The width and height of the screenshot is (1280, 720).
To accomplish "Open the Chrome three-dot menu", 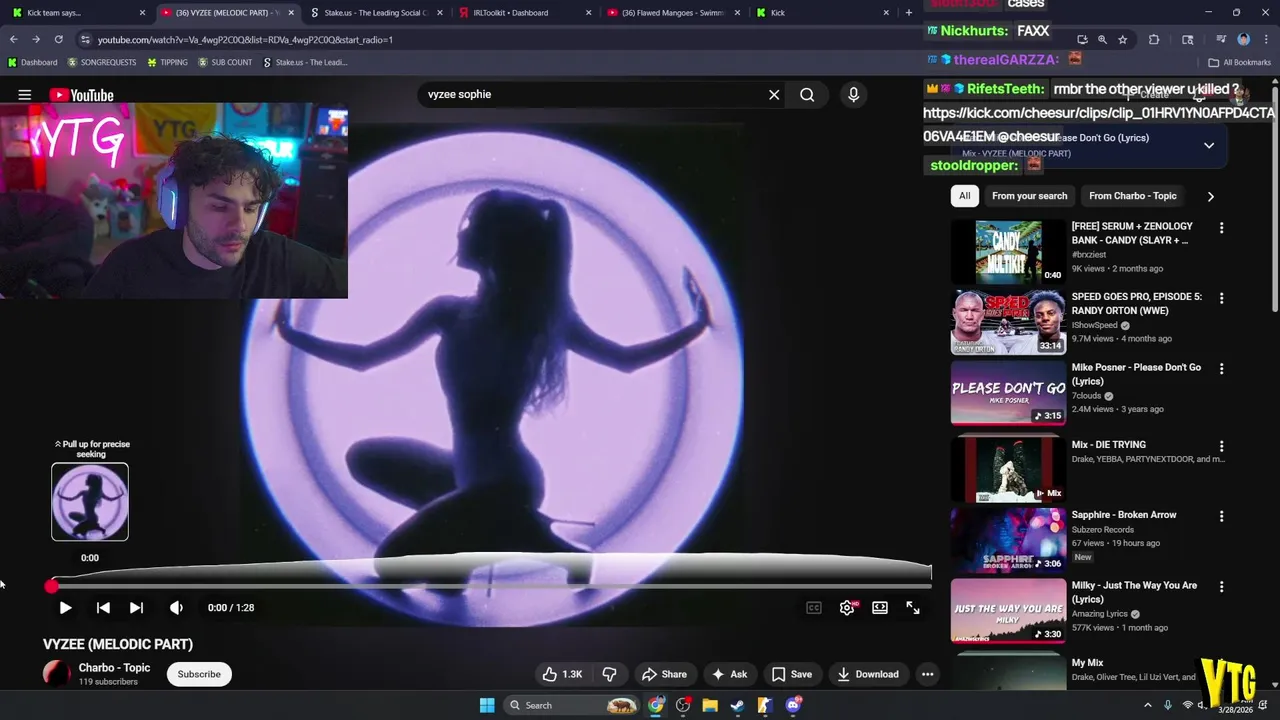I will click(x=1266, y=39).
